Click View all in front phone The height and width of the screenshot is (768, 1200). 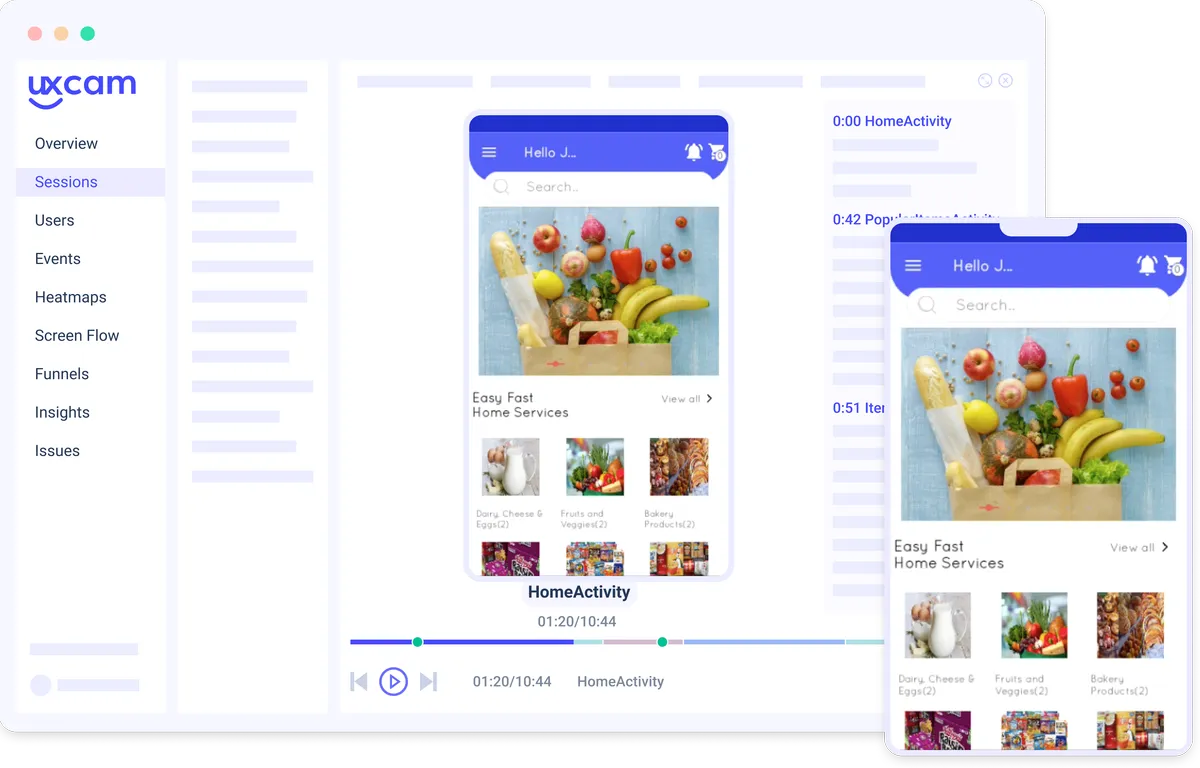coord(1139,548)
